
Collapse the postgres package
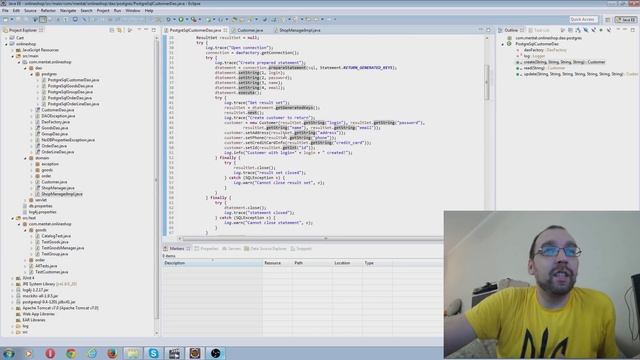coord(32,74)
